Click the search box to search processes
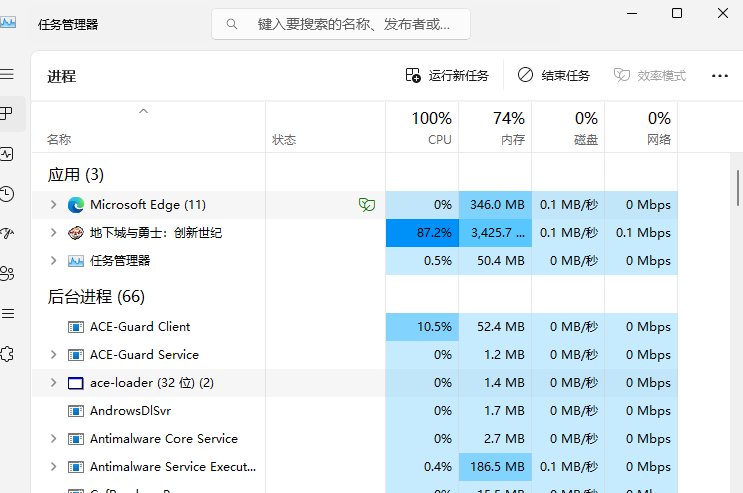Screen dimensions: 743x493 coord(341,24)
